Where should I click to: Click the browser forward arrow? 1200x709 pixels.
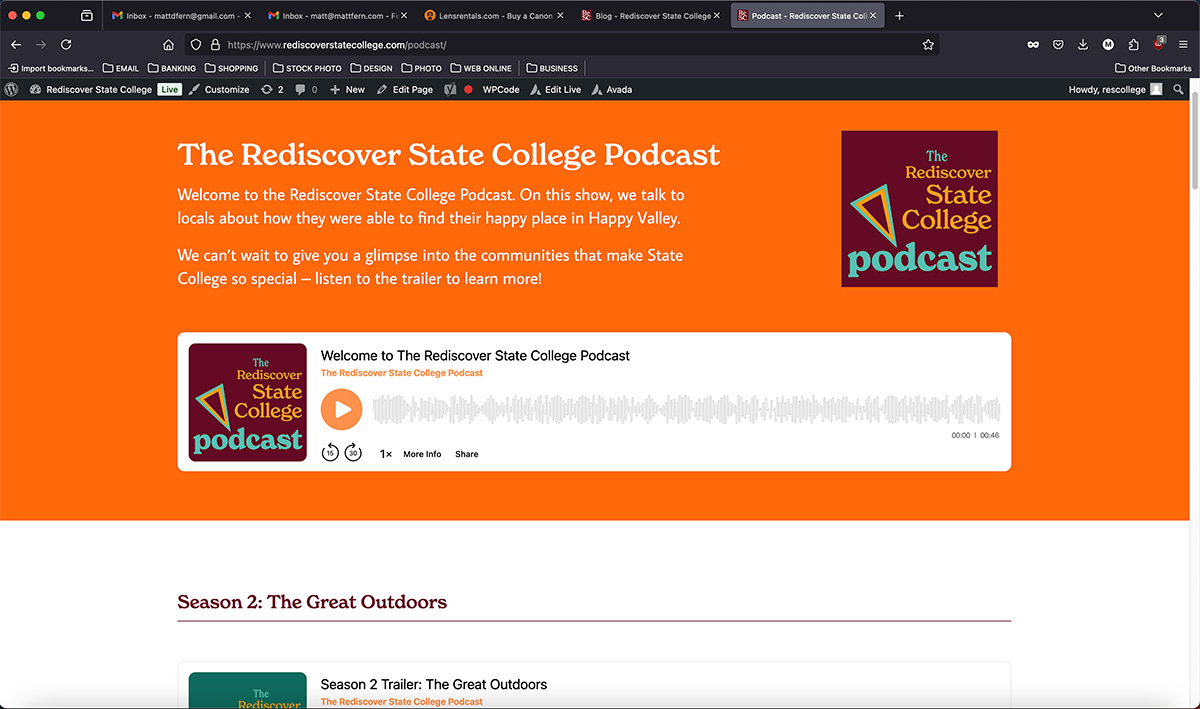coord(41,45)
